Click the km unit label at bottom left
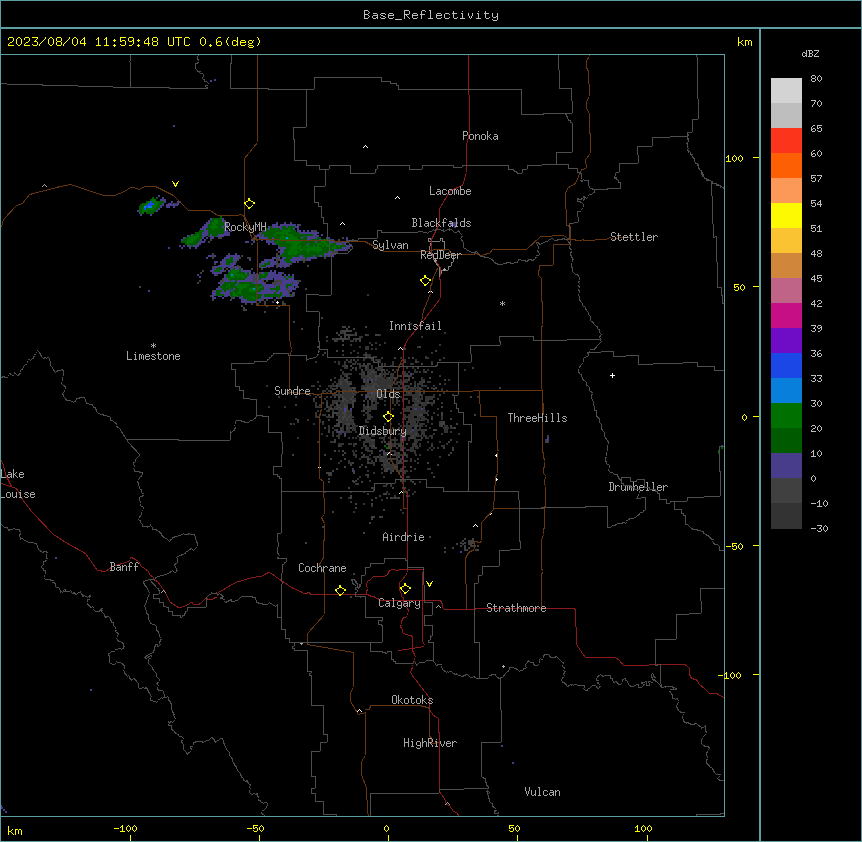862x842 pixels. pyautogui.click(x=15, y=830)
